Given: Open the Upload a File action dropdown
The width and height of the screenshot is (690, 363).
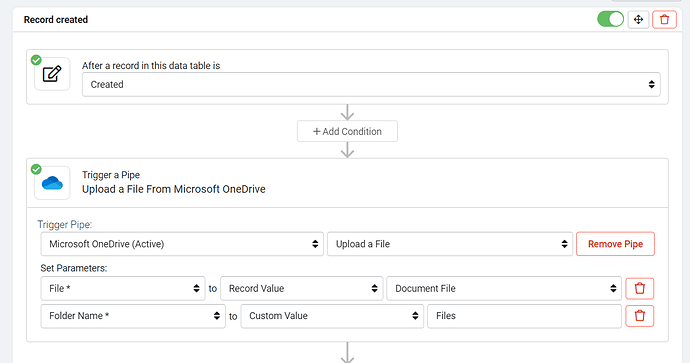Looking at the screenshot, I should [450, 244].
